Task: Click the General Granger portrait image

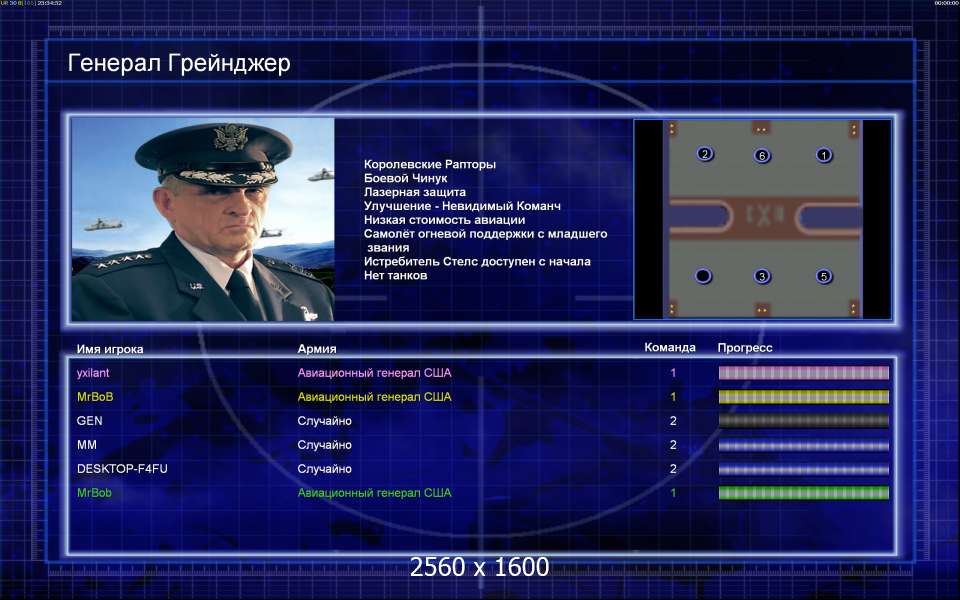Action: [203, 219]
